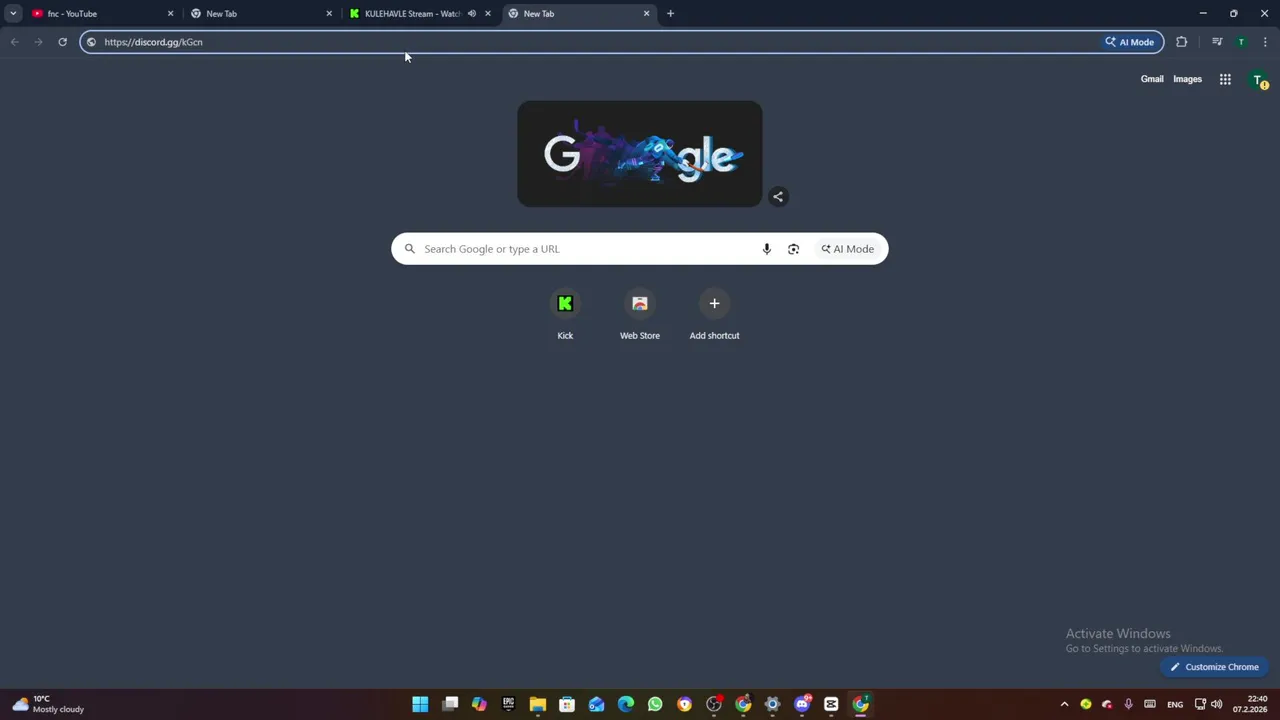This screenshot has width=1280, height=720.
Task: Switch to the fnc - YouTube tab
Action: 100,14
